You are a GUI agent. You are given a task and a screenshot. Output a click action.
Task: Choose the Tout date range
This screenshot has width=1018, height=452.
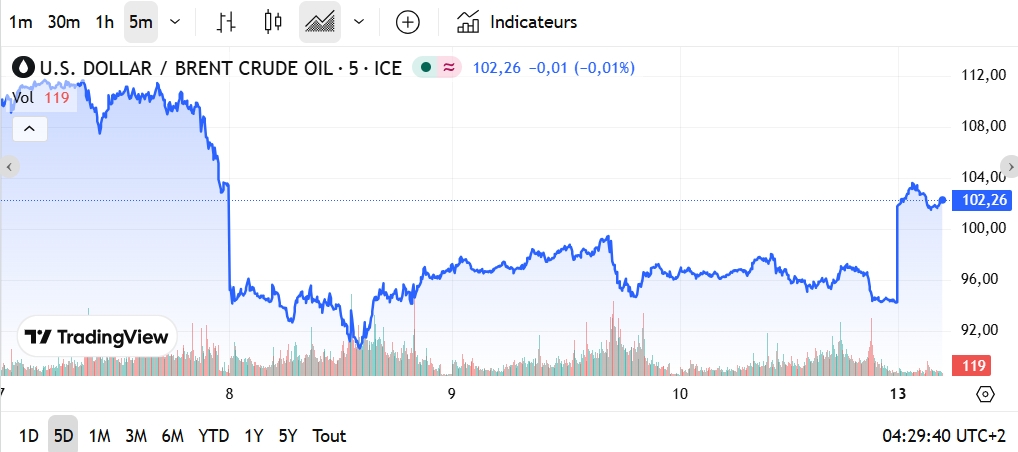point(329,436)
